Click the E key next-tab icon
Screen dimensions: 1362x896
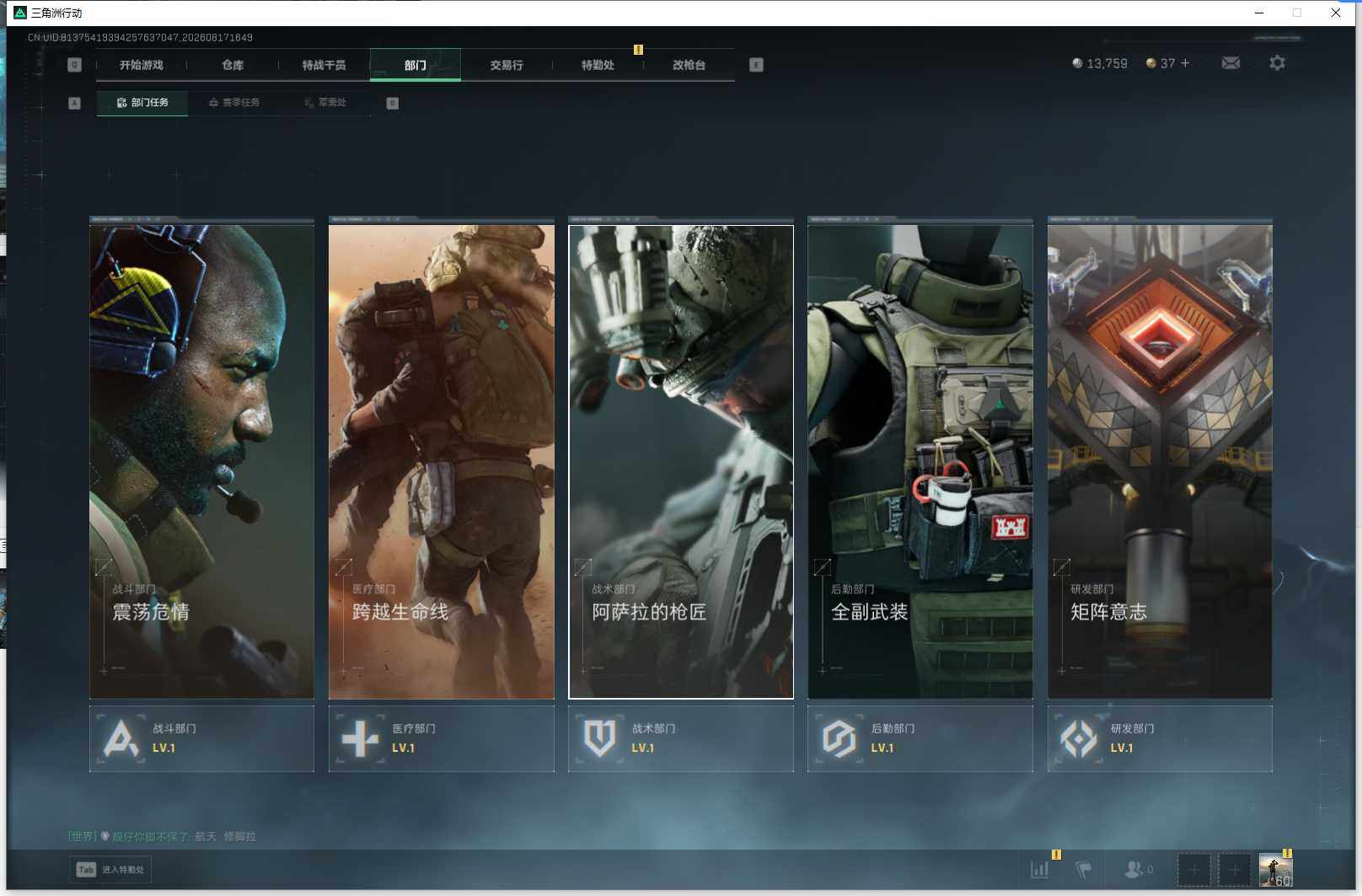pos(756,65)
